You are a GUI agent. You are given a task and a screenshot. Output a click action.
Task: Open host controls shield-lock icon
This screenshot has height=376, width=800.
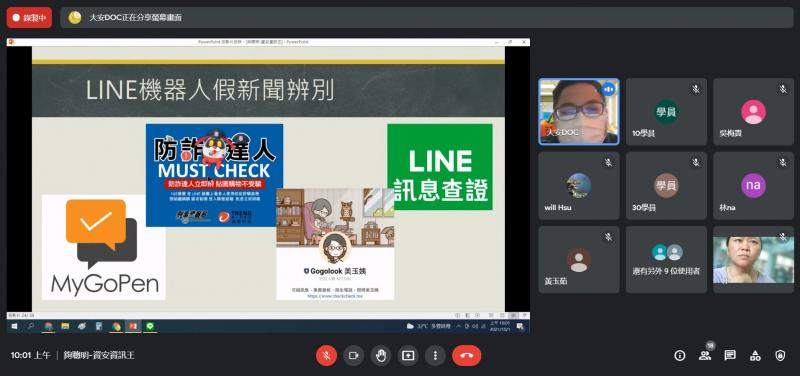[780, 356]
